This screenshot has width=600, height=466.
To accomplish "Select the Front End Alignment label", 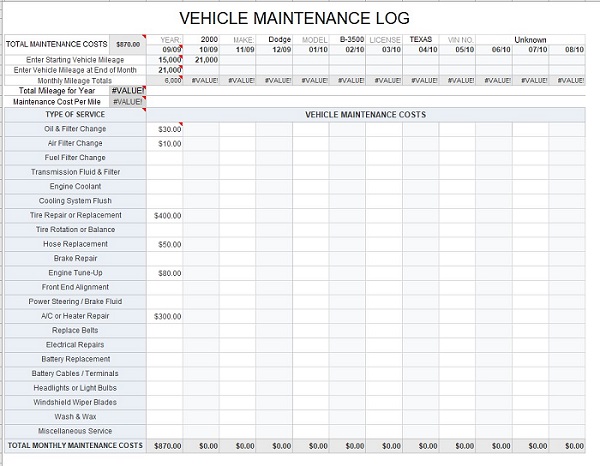I will click(75, 287).
